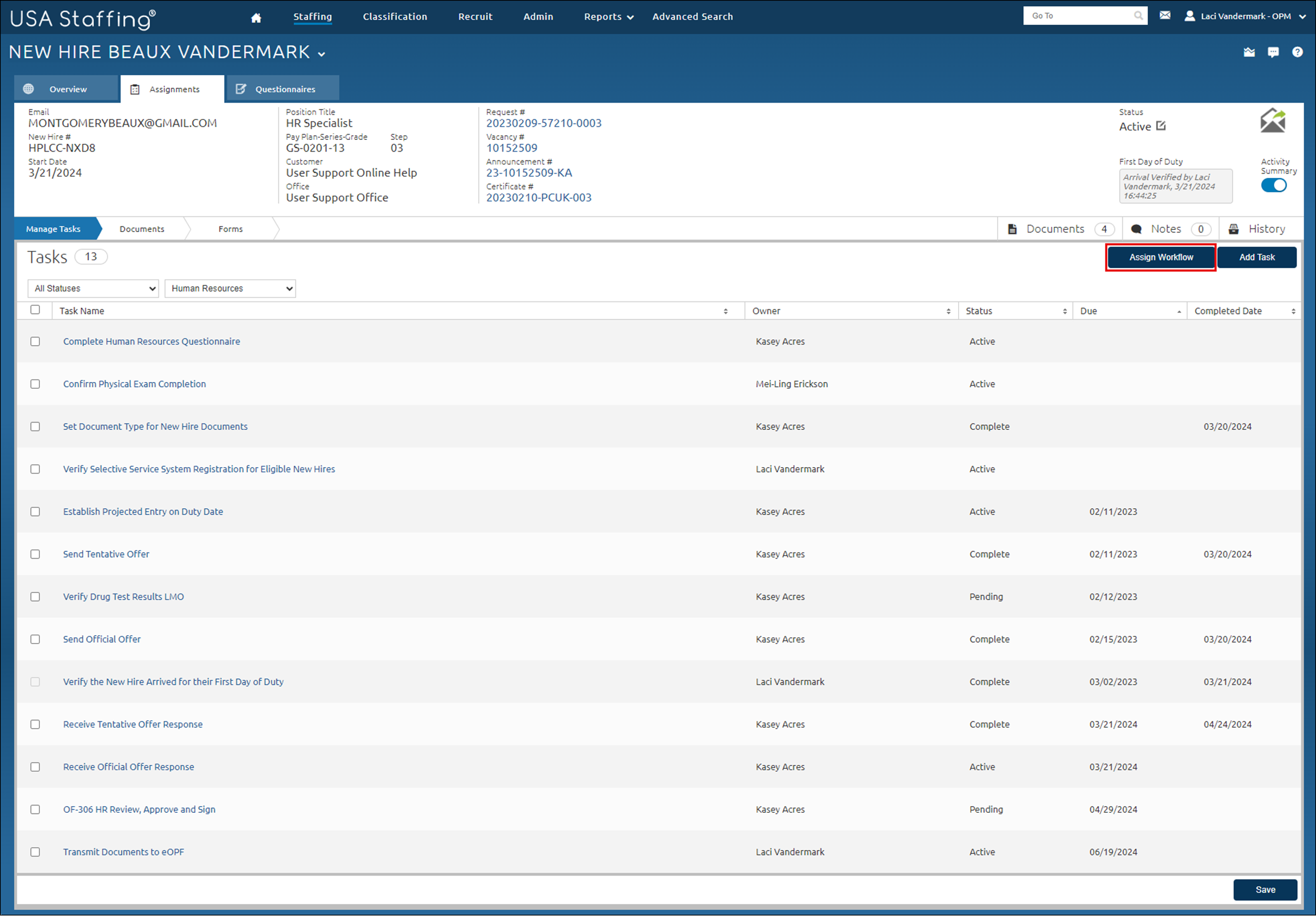Open the Transmit Documents to eOPF task link
The height and width of the screenshot is (916, 1316).
(123, 852)
